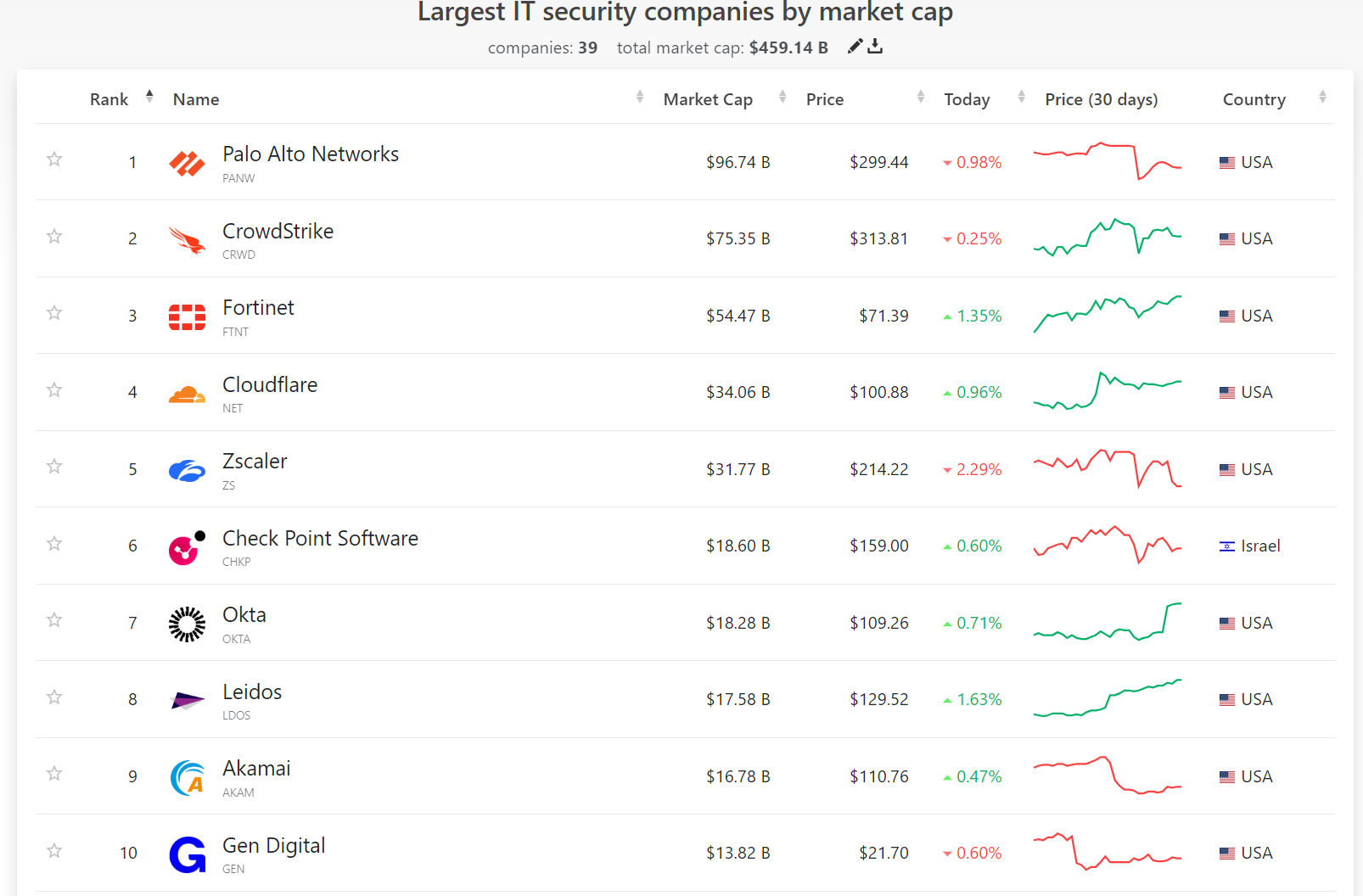The image size is (1363, 896).
Task: Open the Fortinet company link
Action: (x=258, y=307)
